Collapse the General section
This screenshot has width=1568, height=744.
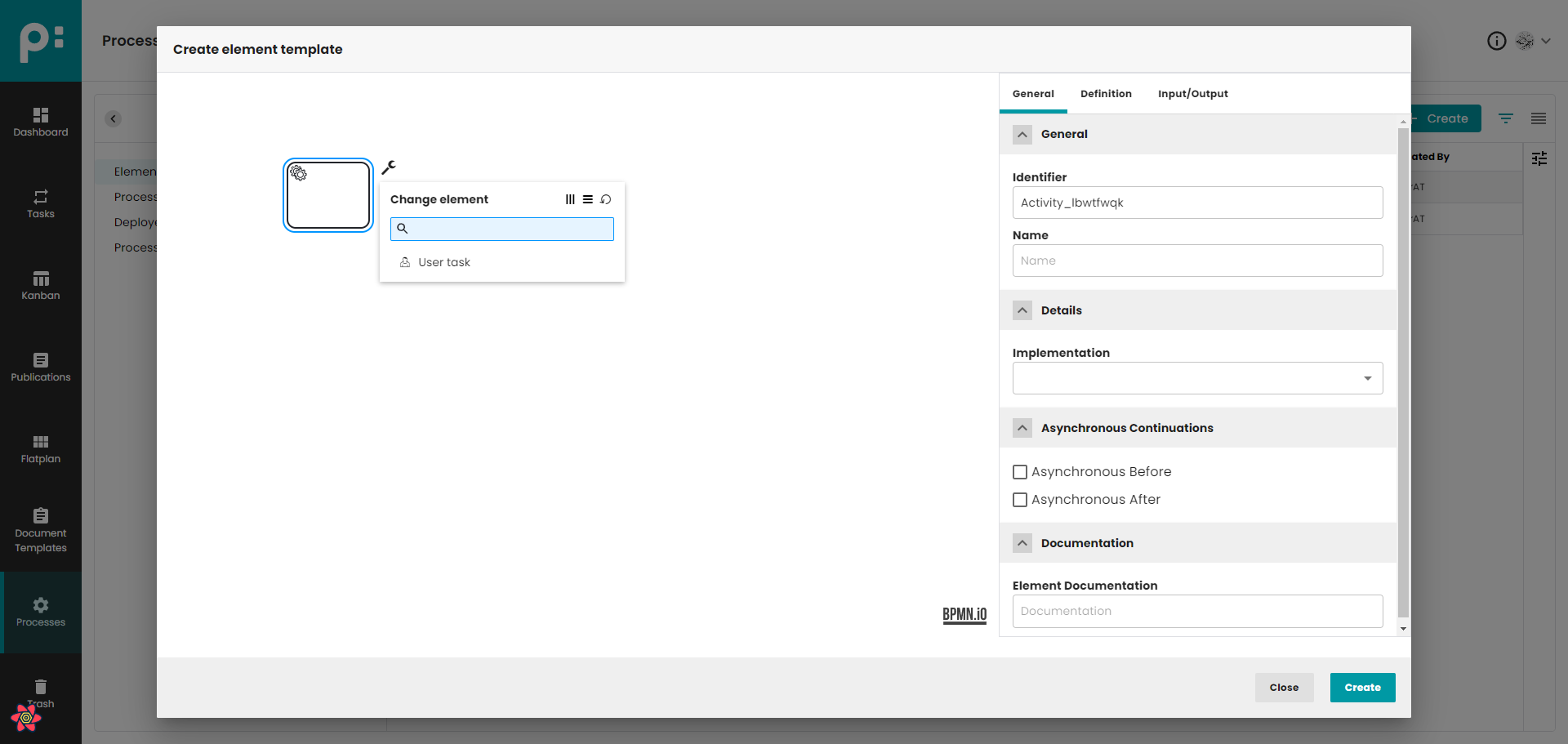coord(1022,135)
